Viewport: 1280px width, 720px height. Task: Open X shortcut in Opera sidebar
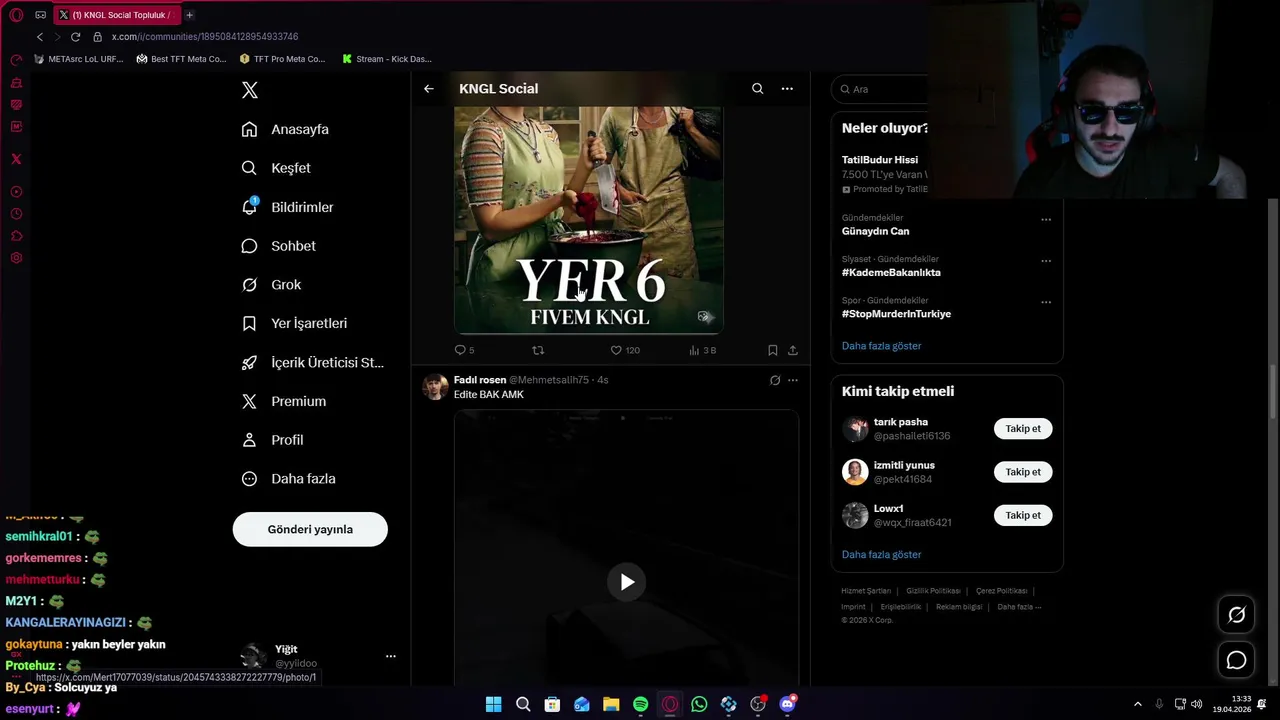pyautogui.click(x=16, y=159)
